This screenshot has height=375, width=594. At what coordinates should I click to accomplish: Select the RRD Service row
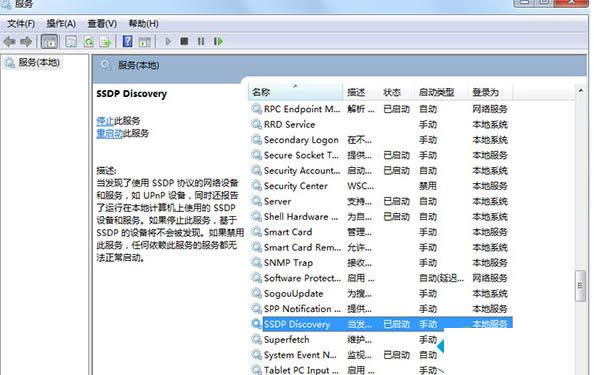coord(381,125)
